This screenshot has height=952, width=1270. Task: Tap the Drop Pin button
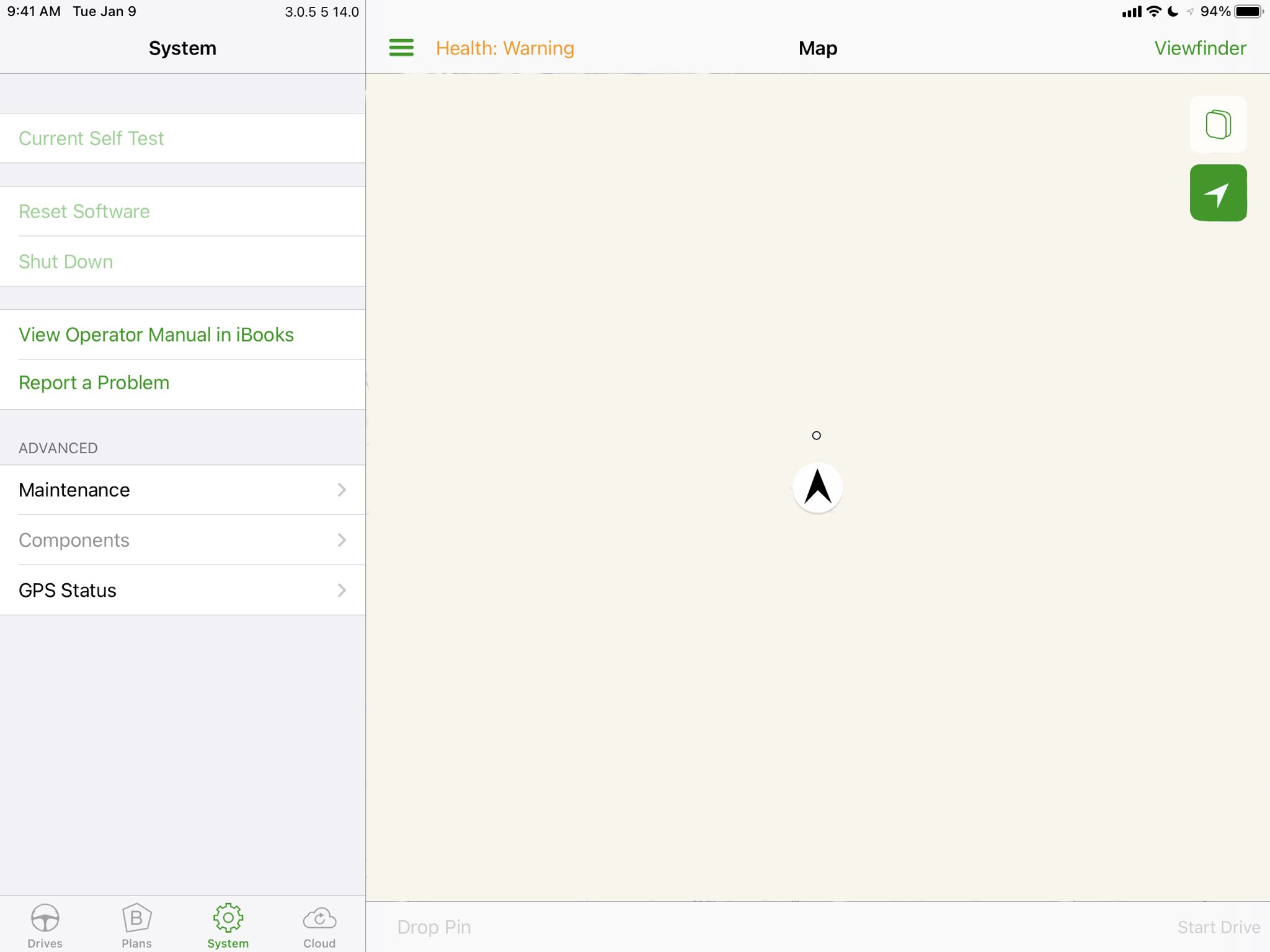(434, 927)
